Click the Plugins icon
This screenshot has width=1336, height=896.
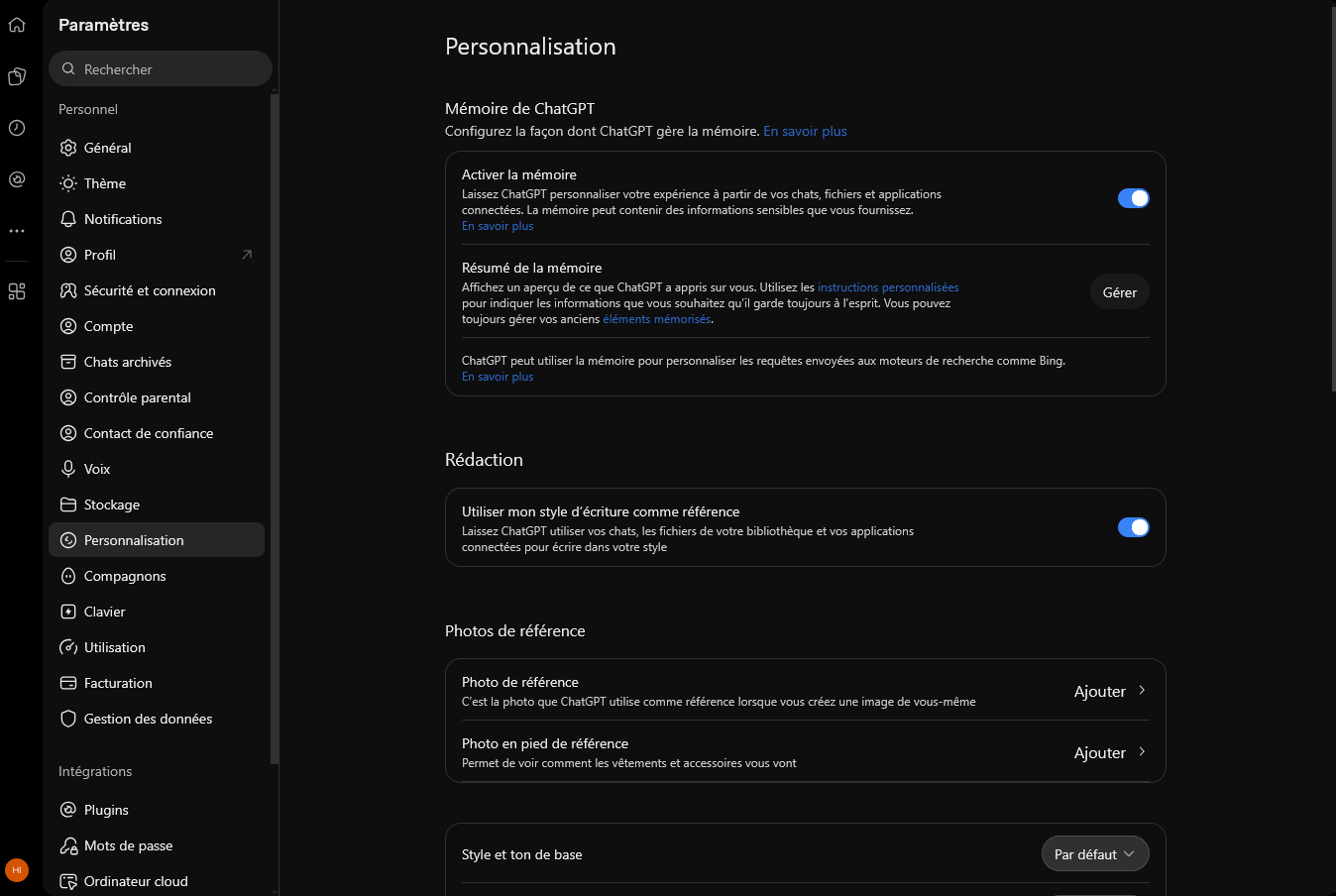click(x=68, y=810)
